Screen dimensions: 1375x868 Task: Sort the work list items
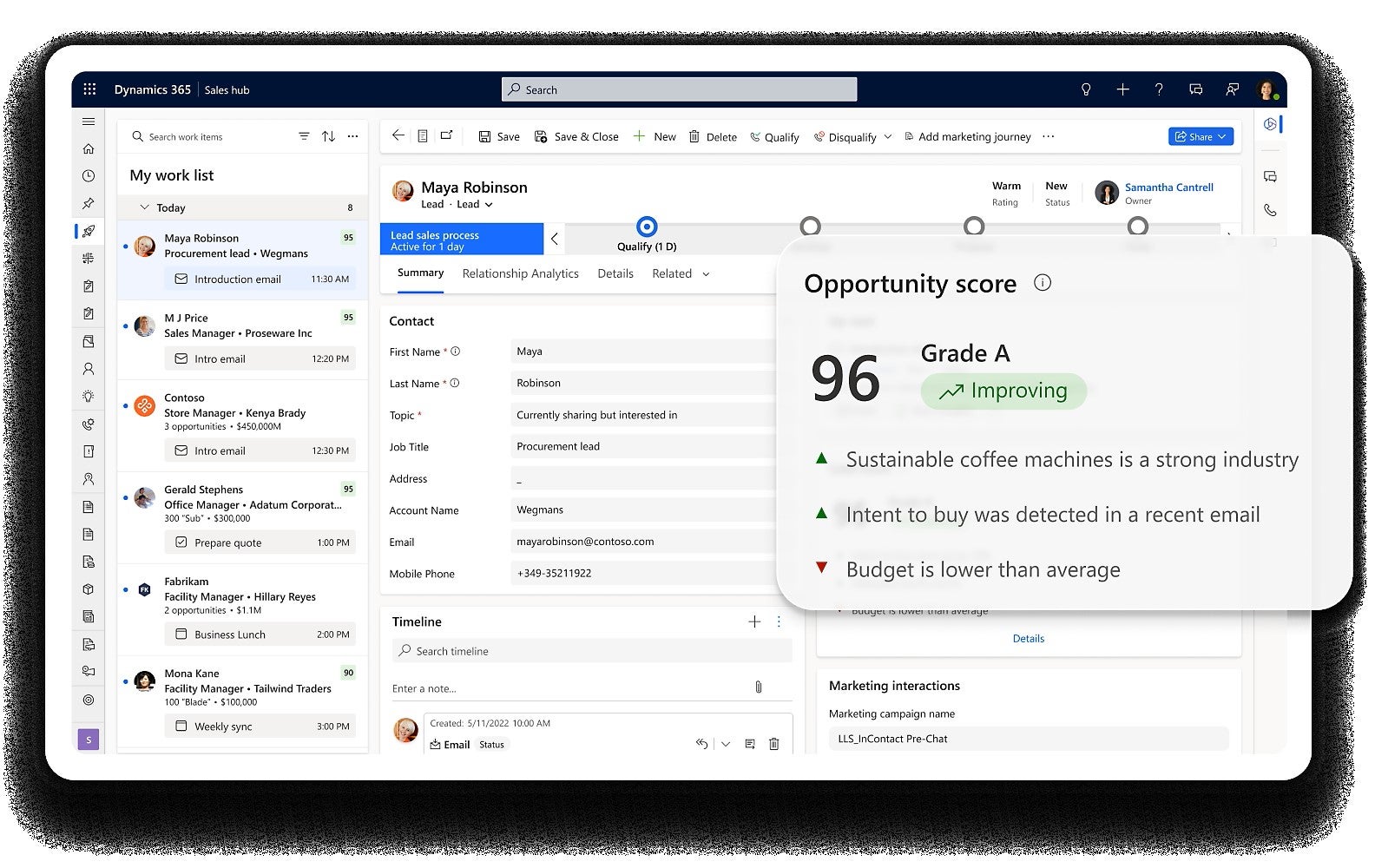pyautogui.click(x=328, y=136)
